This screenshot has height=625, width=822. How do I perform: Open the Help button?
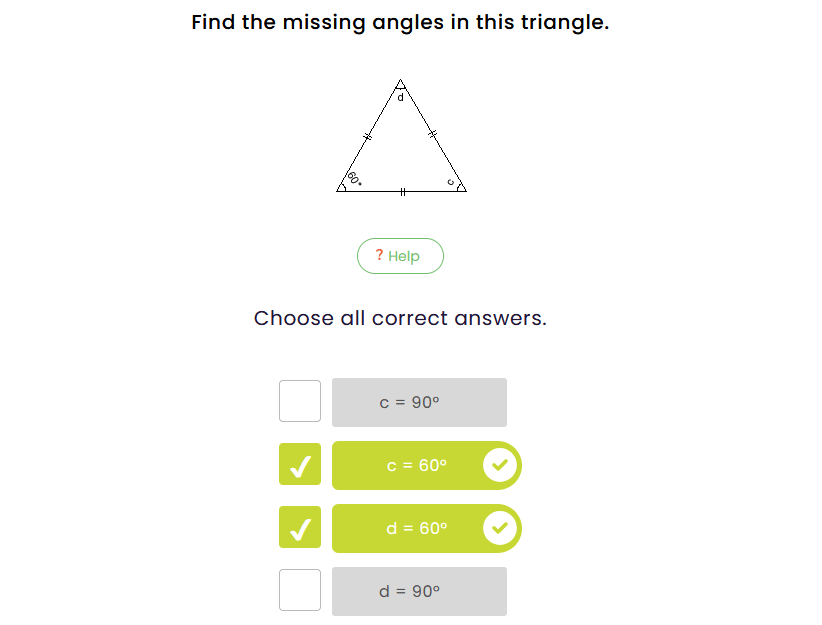click(400, 256)
